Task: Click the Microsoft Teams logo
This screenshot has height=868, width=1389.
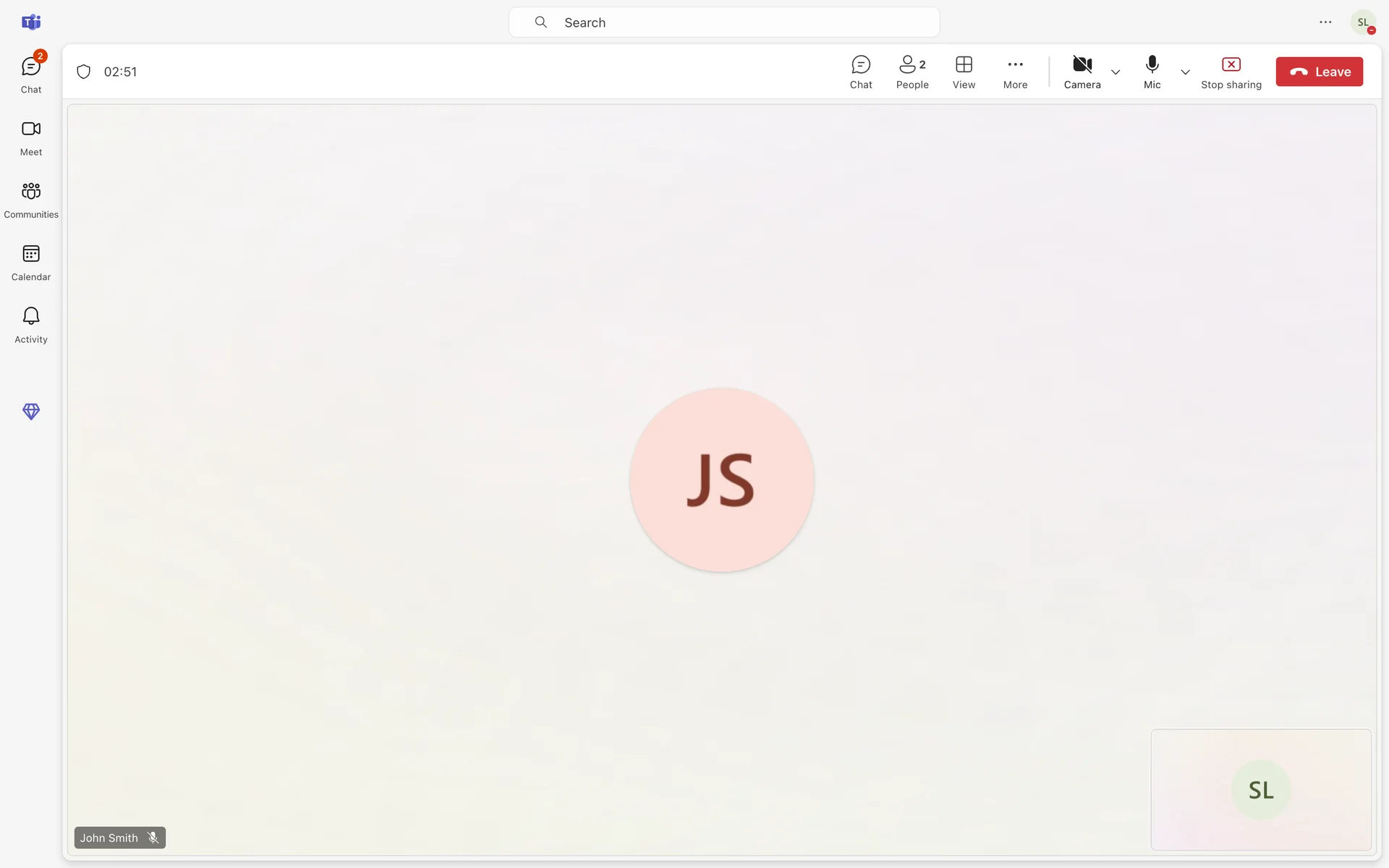Action: click(31, 22)
